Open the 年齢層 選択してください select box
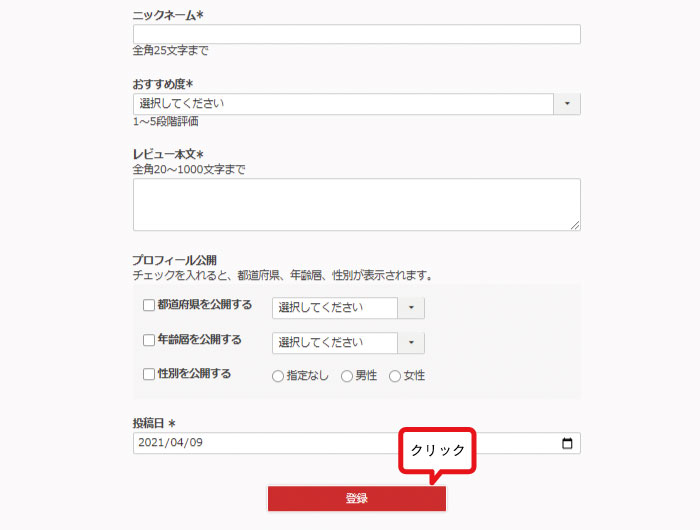This screenshot has height=530, width=700. (335, 343)
